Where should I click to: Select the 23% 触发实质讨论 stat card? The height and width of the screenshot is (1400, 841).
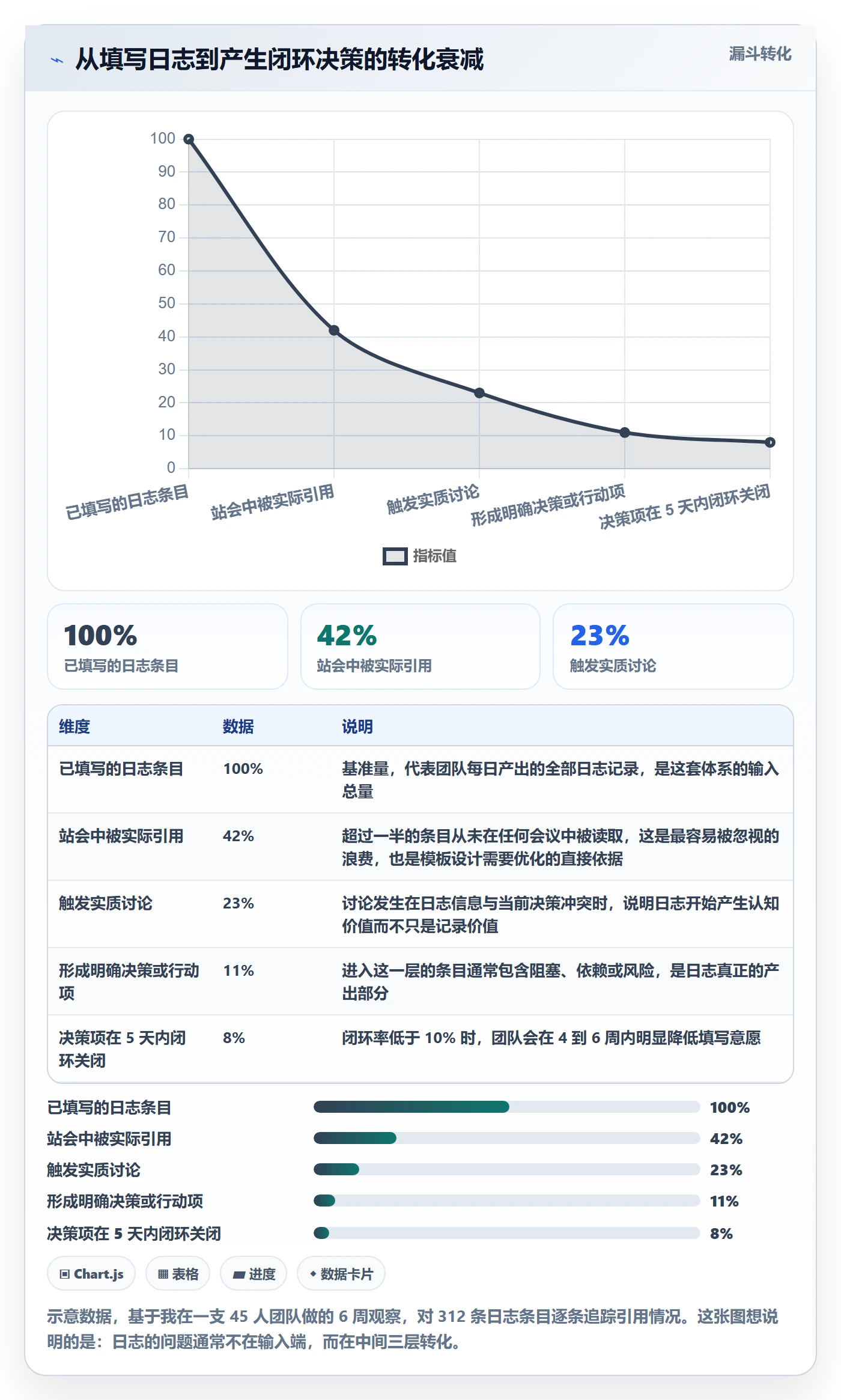coord(673,647)
